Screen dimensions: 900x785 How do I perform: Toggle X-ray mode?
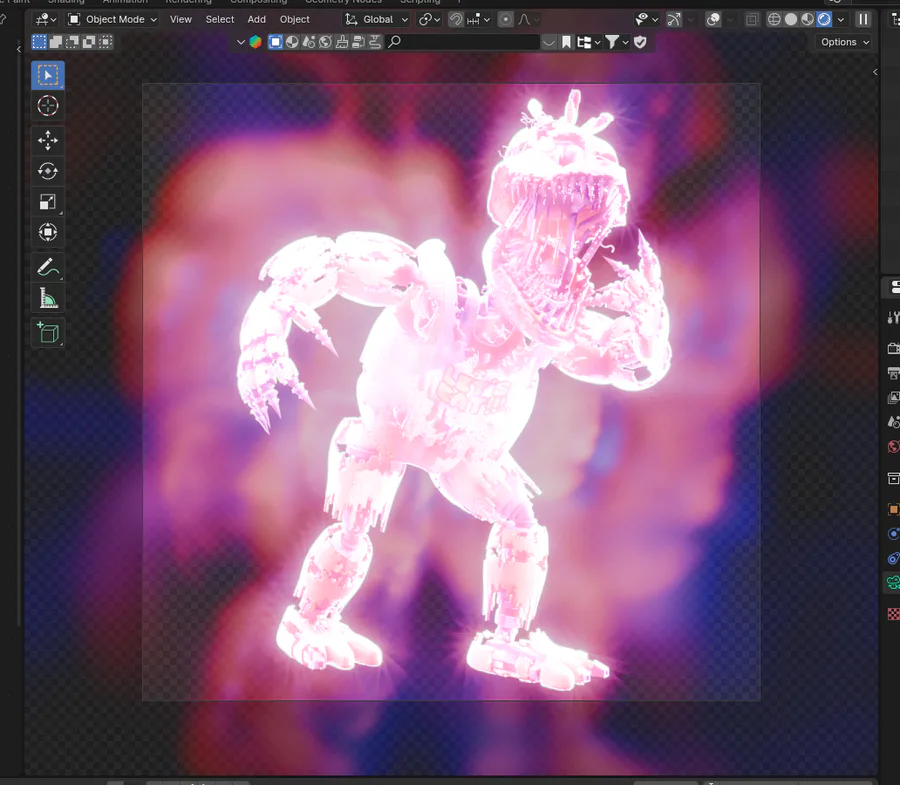click(x=752, y=20)
